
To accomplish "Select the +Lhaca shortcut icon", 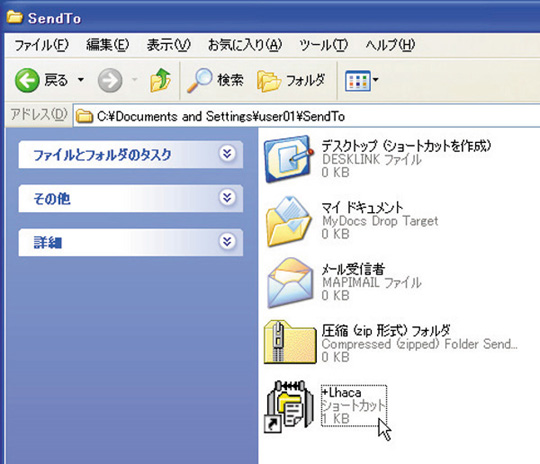I will point(289,406).
